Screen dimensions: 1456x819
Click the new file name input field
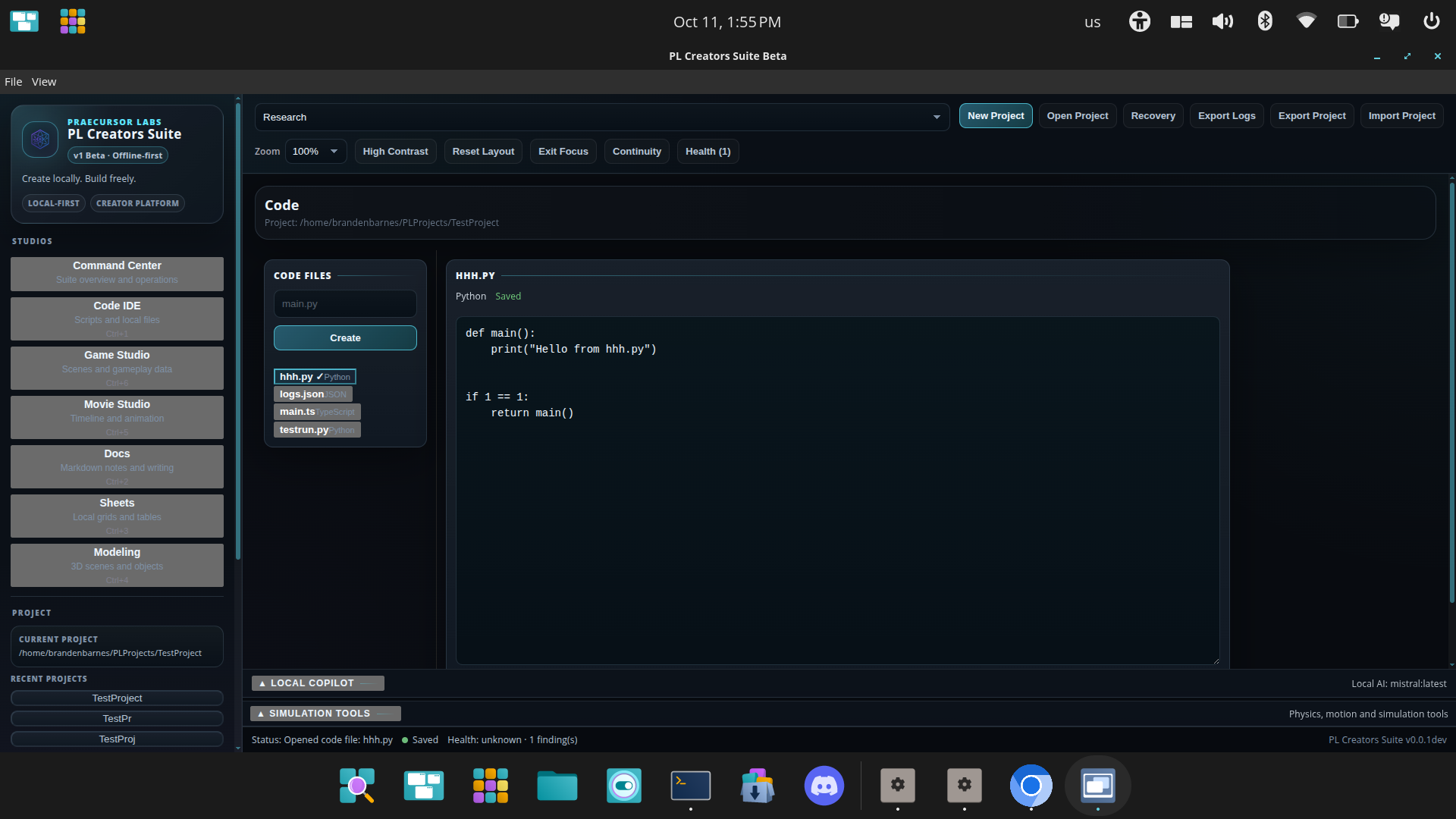[x=345, y=304]
